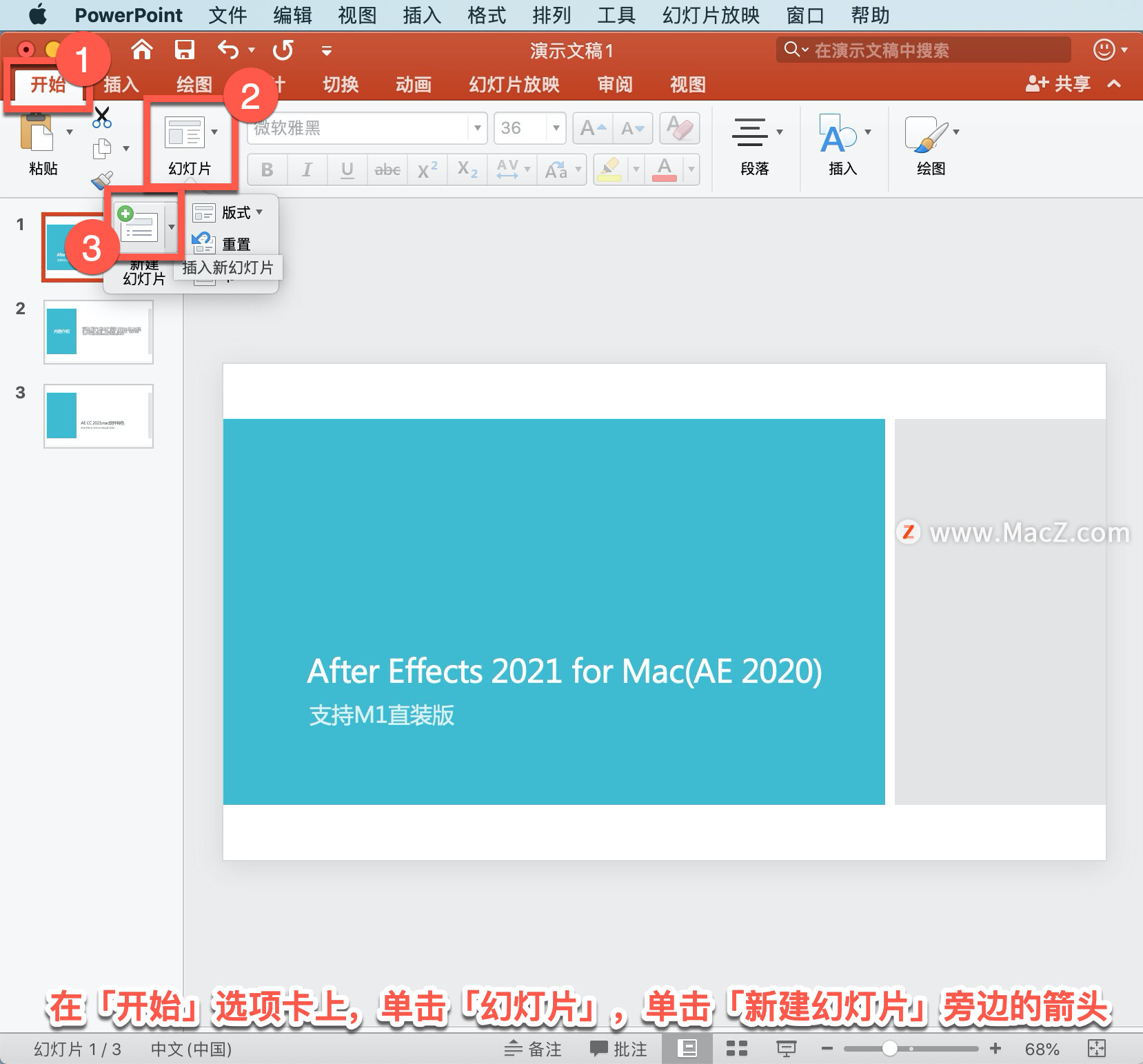Collapse the ribbon
This screenshot has width=1143, height=1064.
coord(1114,84)
